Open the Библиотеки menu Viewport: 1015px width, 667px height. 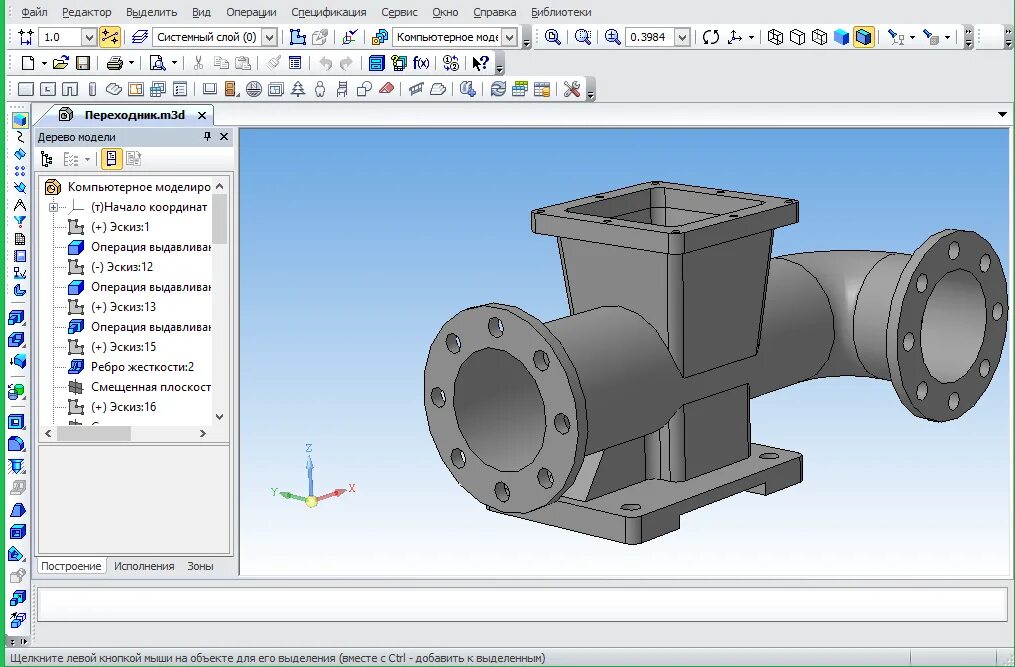coord(561,12)
